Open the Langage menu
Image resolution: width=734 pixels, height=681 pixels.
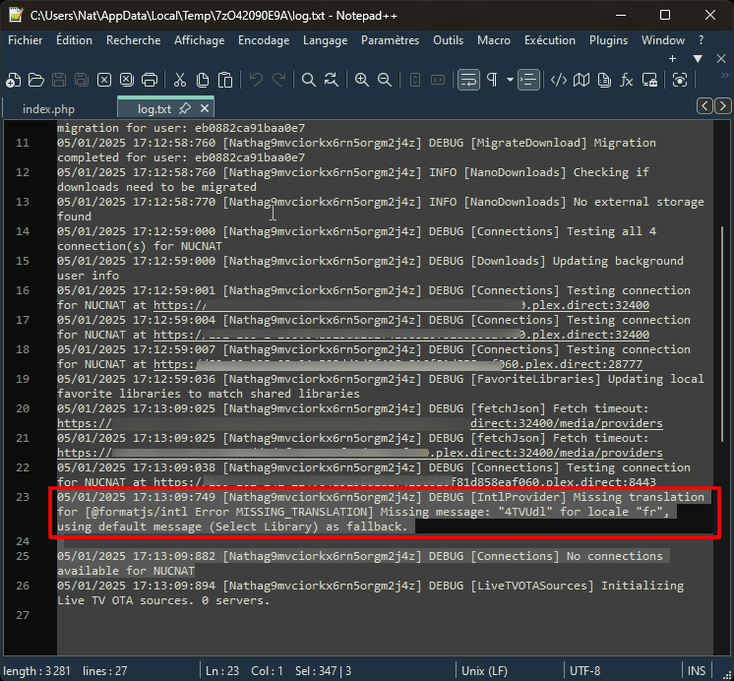pos(325,40)
